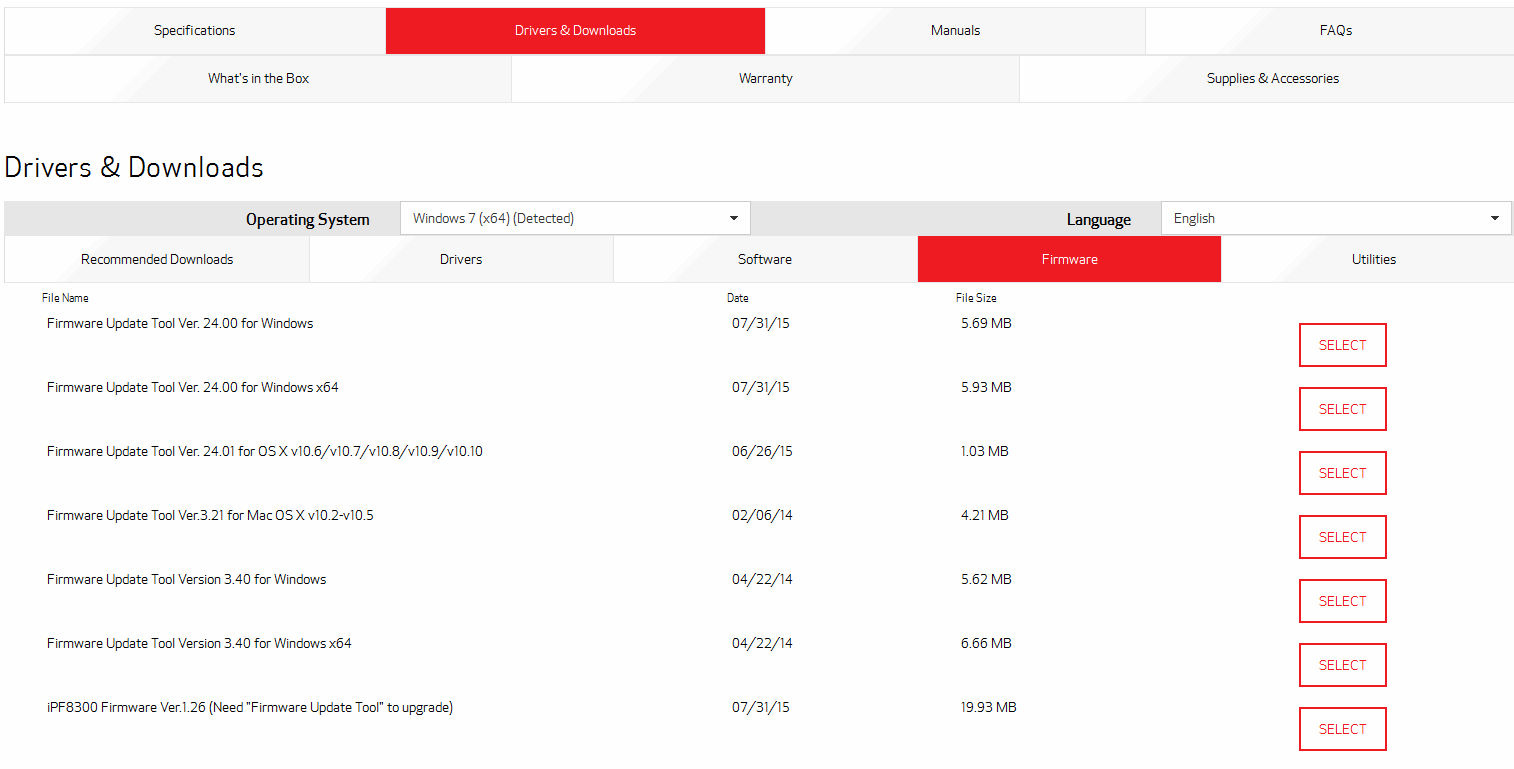Show the Utilities downloads section
The width and height of the screenshot is (1514, 769).
(x=1372, y=258)
